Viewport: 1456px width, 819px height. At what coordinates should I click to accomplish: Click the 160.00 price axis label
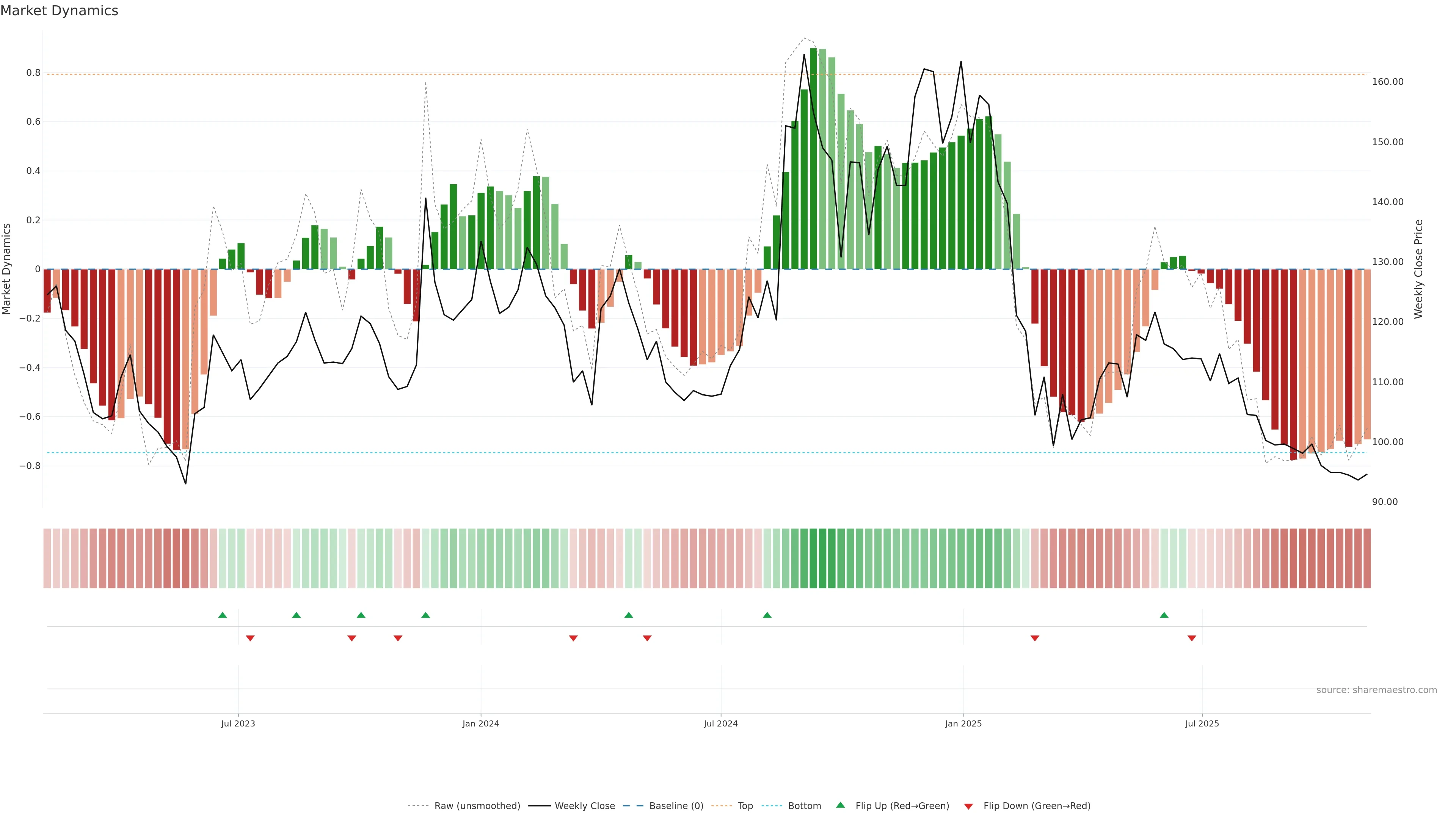(1388, 82)
